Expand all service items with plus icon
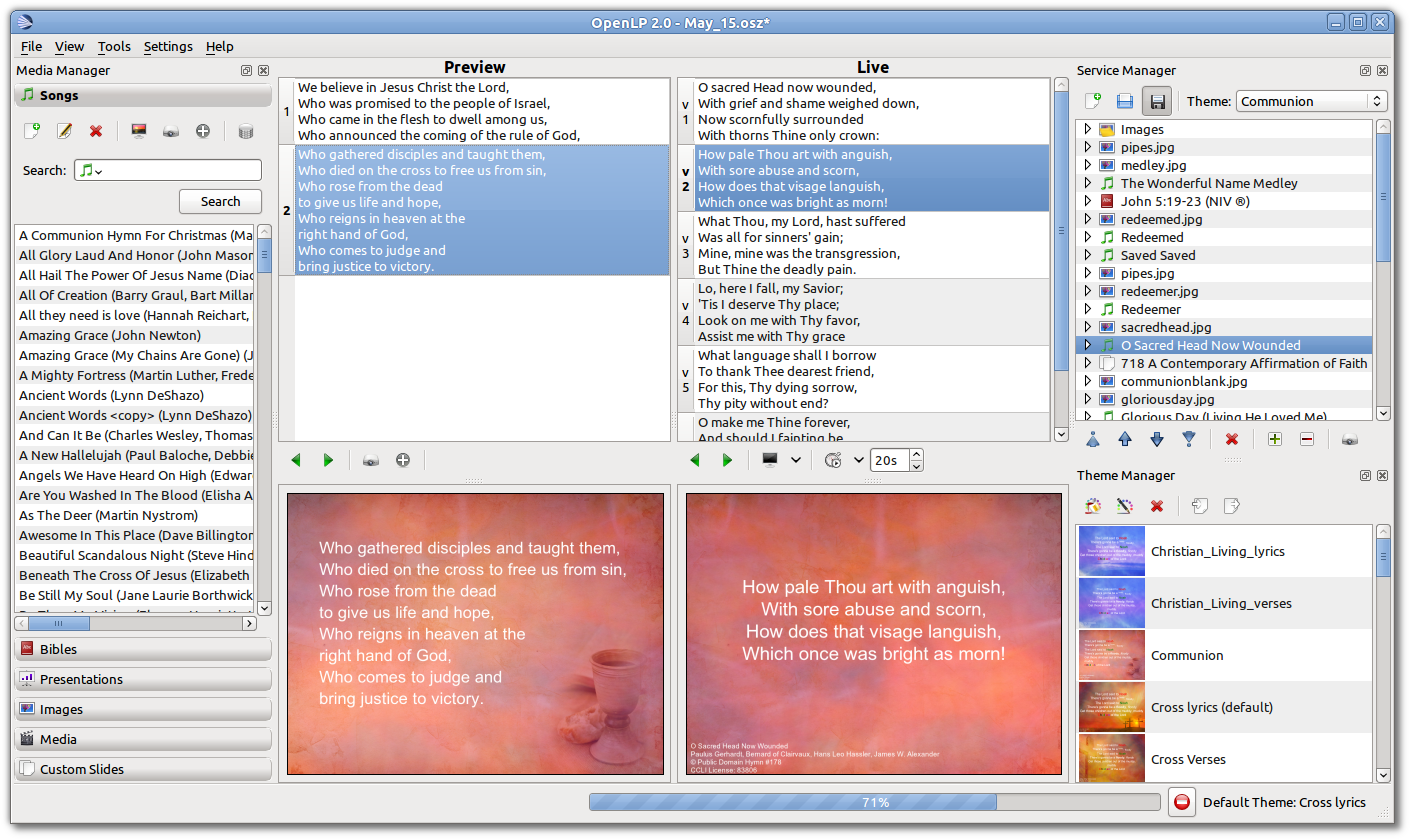The width and height of the screenshot is (1411, 840). coord(1274,439)
